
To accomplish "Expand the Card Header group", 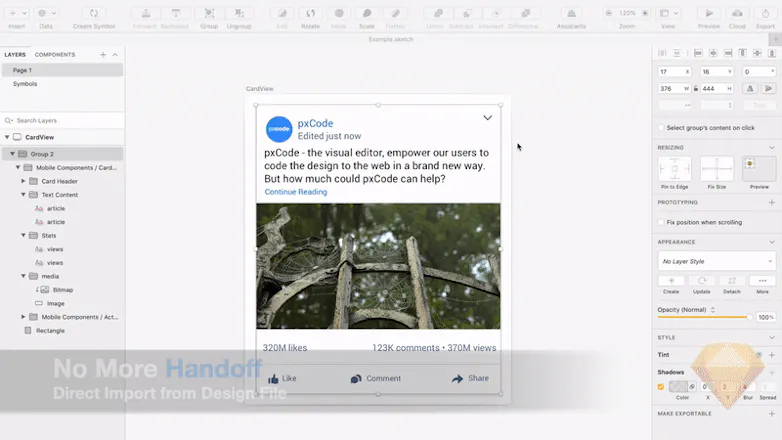I will [23, 181].
